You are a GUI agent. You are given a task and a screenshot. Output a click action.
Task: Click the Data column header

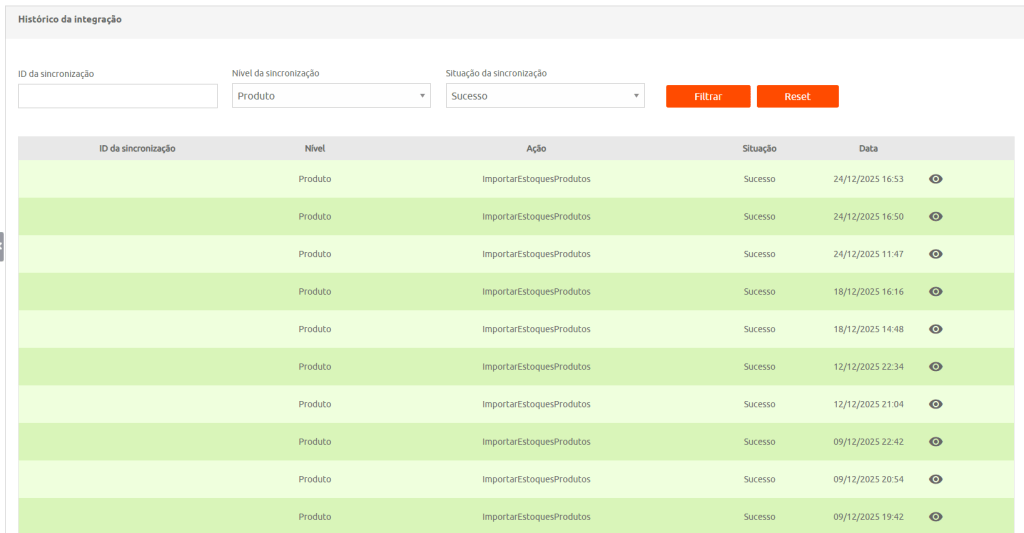click(868, 148)
